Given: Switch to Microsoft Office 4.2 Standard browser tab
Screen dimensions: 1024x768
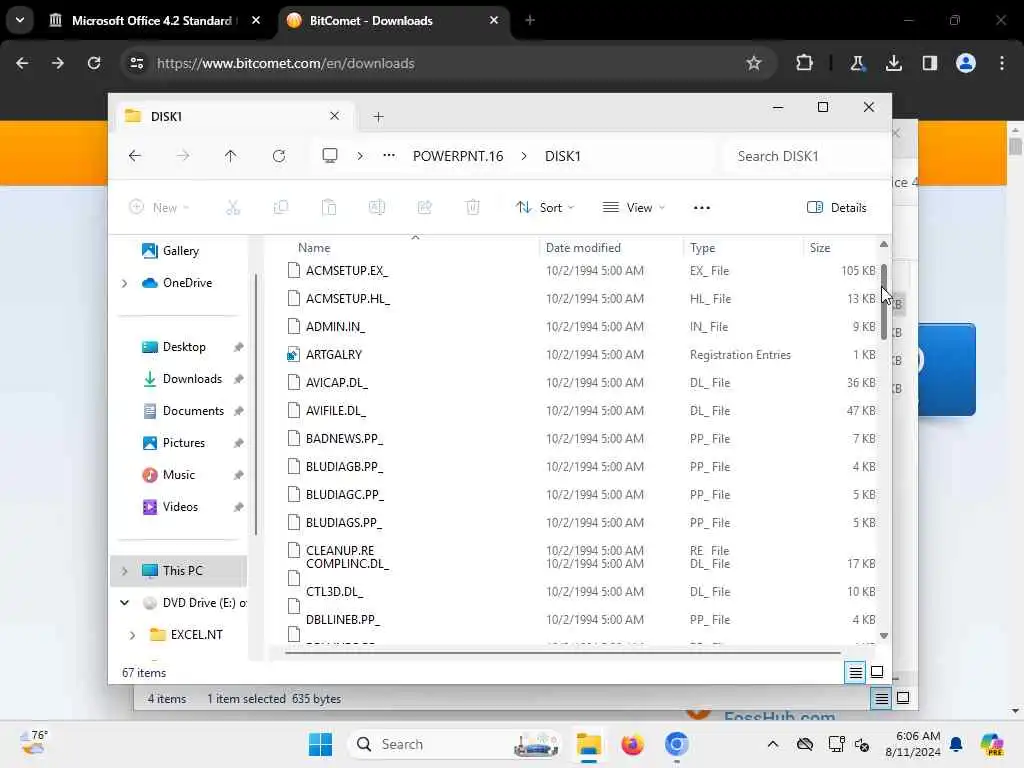Looking at the screenshot, I should (x=152, y=20).
